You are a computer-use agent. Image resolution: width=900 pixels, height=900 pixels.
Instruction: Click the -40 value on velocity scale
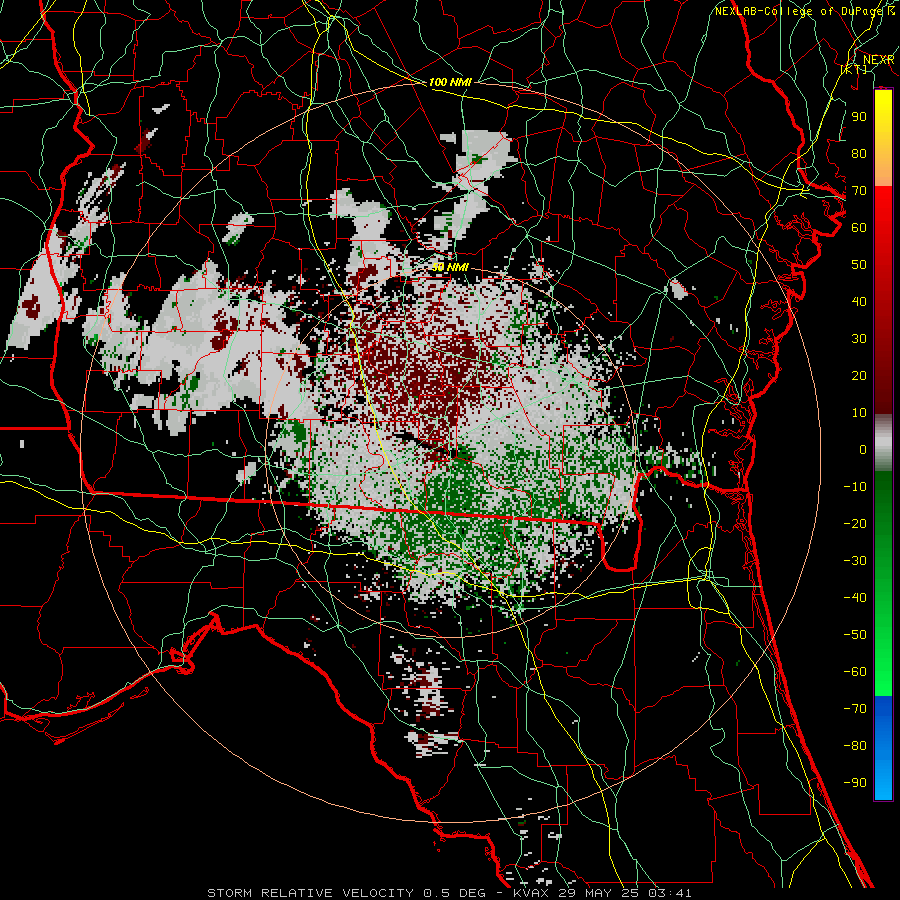point(855,598)
